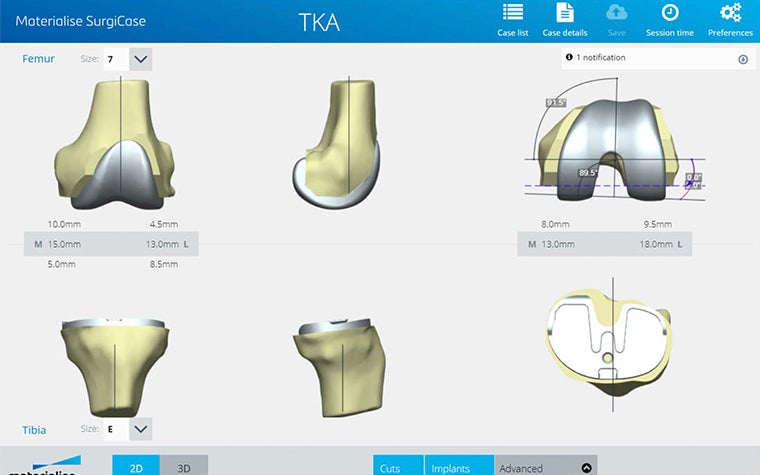Screen dimensions: 760x475
Task: Click the 9.5mm posterior measurement
Action: (x=658, y=224)
